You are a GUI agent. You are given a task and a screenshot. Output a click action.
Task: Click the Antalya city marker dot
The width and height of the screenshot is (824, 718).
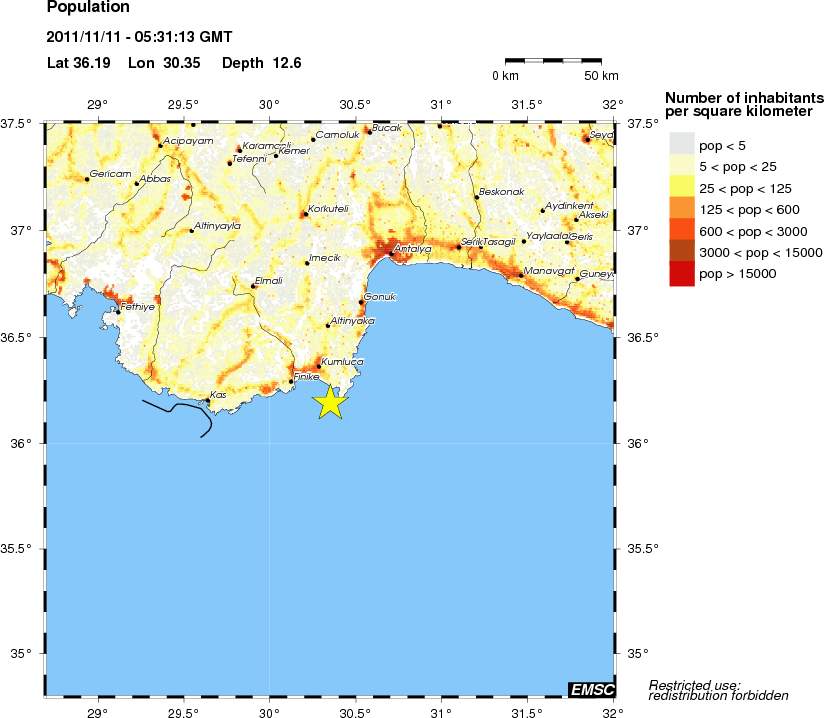[x=391, y=253]
